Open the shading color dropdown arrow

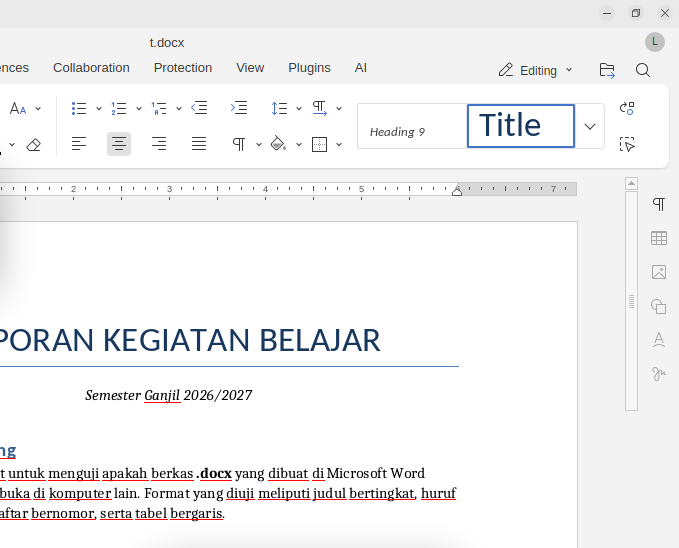point(299,144)
